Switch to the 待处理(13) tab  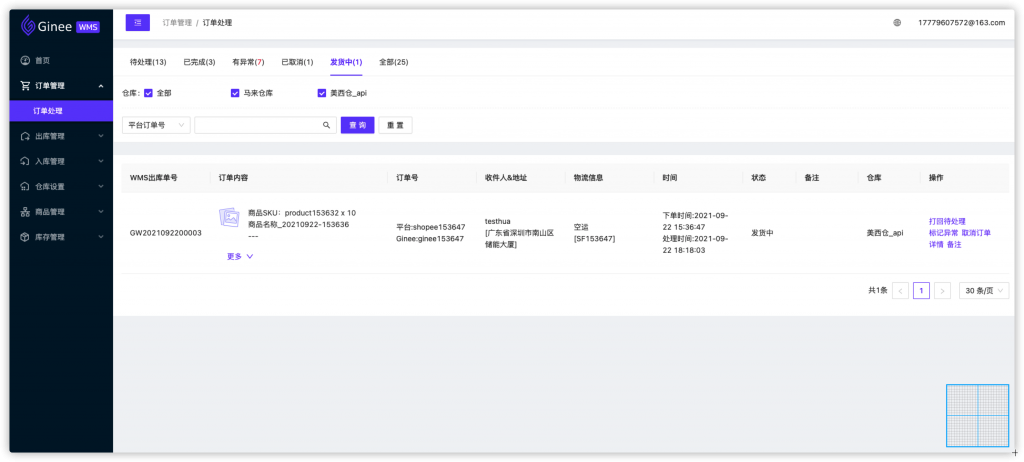[x=148, y=62]
